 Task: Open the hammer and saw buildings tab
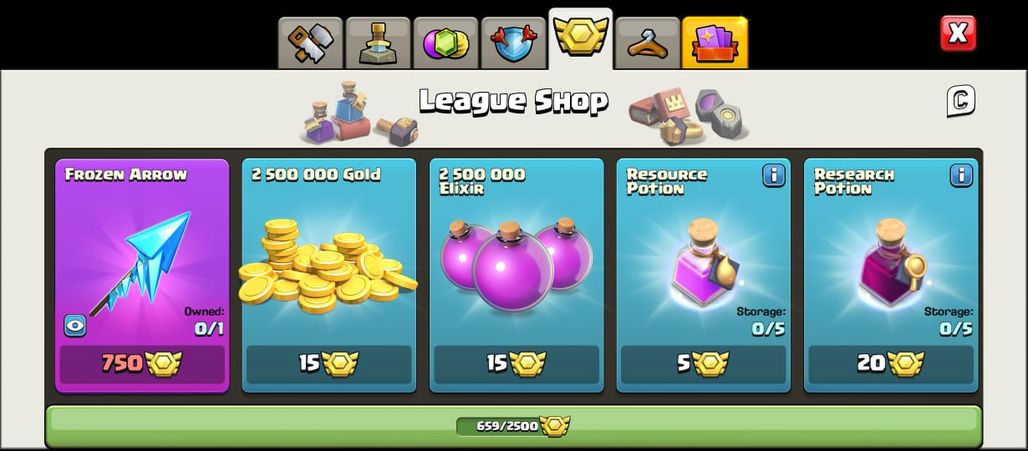point(311,43)
